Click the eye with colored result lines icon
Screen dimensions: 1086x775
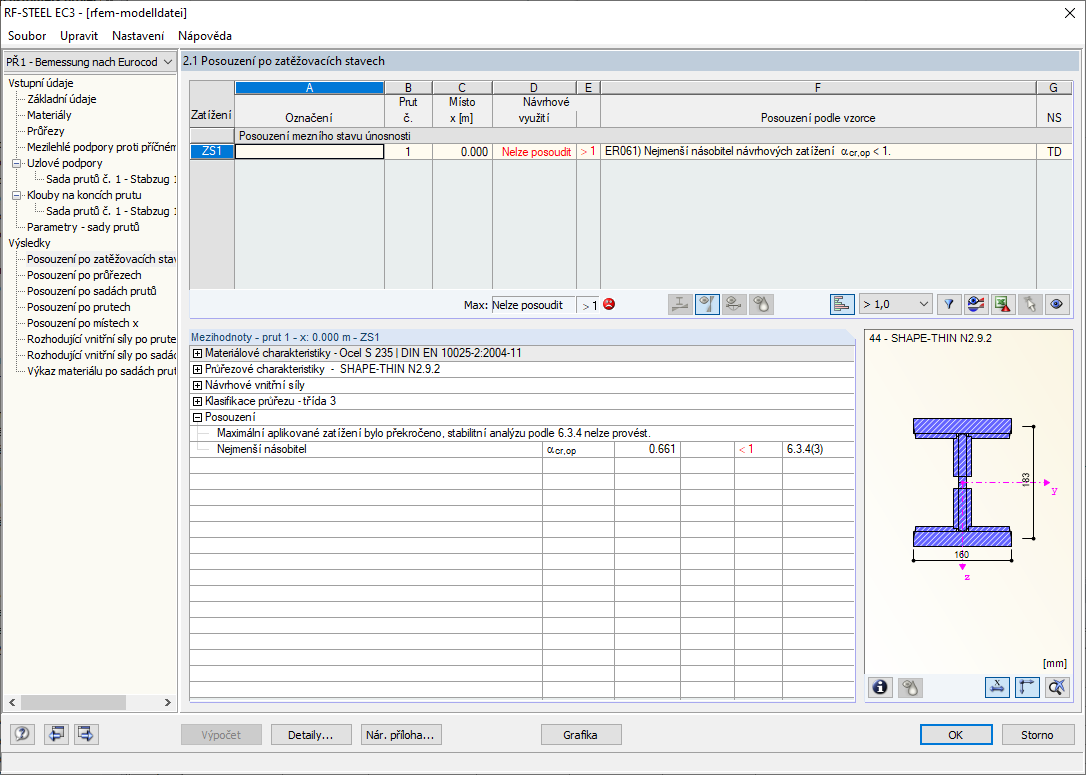tap(976, 305)
